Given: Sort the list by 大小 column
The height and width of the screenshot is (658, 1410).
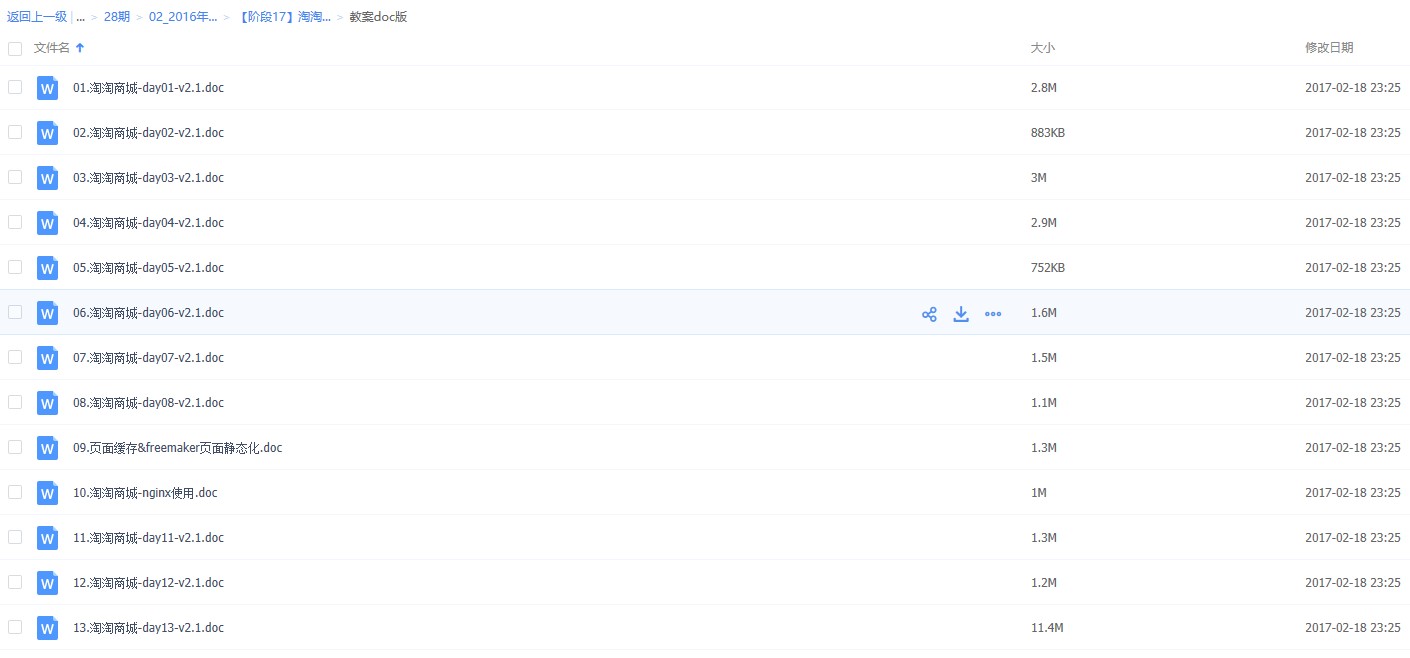Looking at the screenshot, I should point(1043,48).
